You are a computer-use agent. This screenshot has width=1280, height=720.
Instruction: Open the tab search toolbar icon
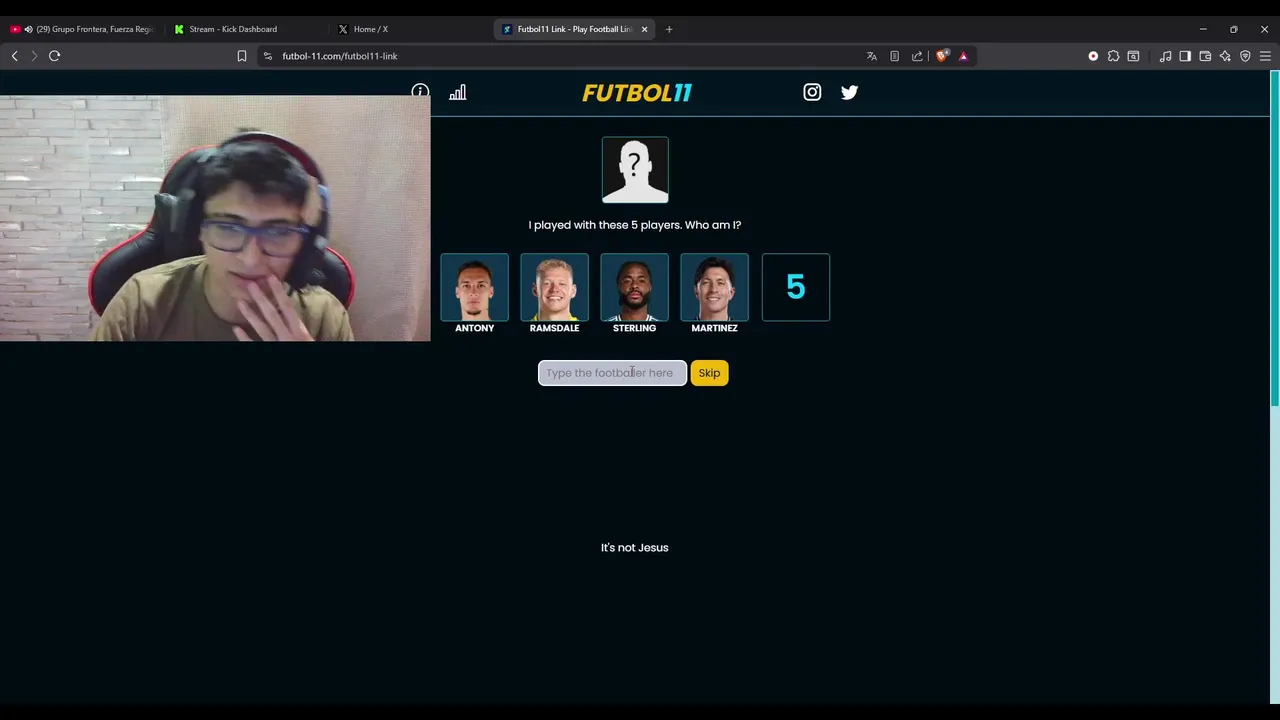[1133, 56]
